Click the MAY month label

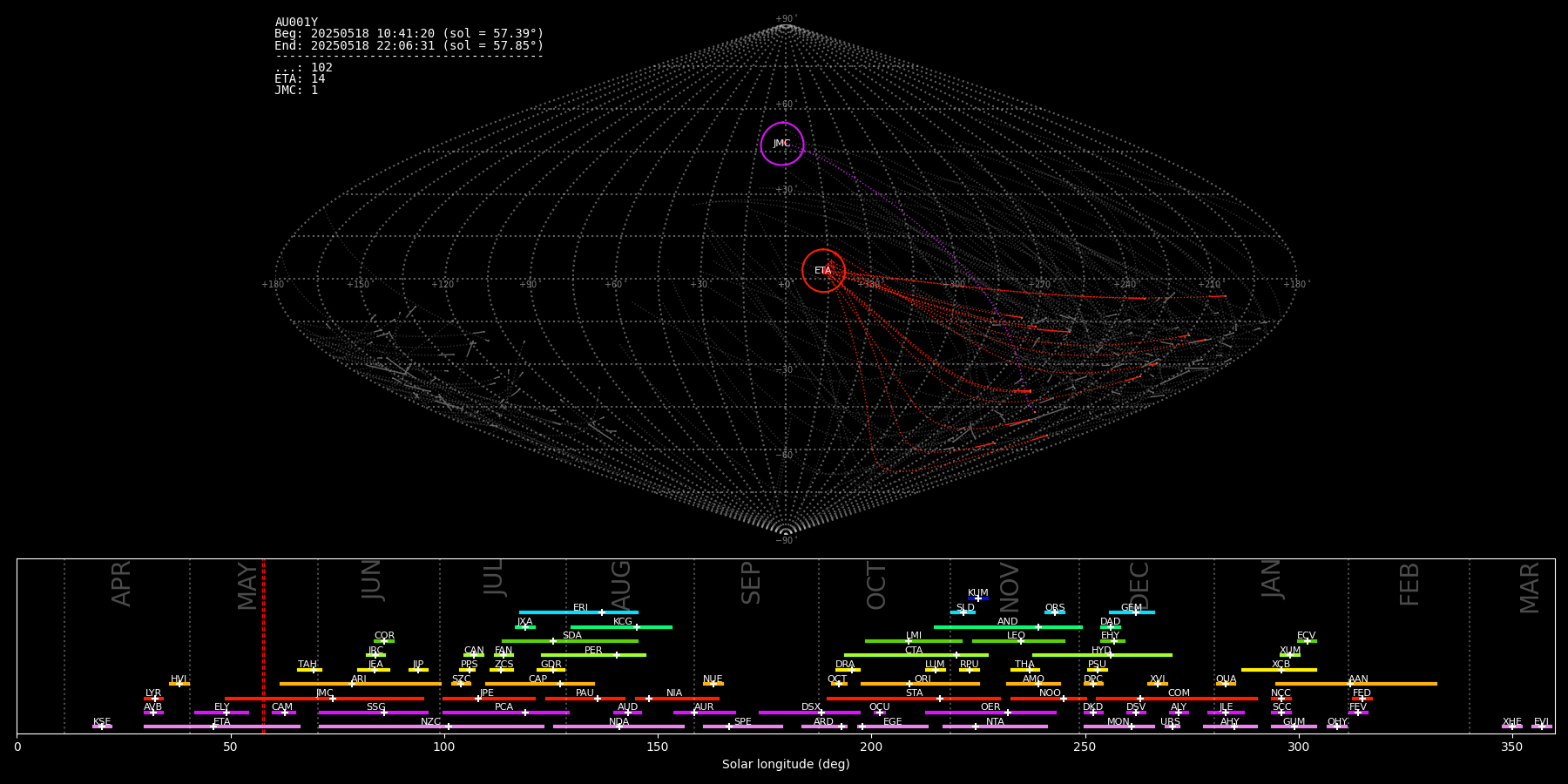tap(247, 585)
